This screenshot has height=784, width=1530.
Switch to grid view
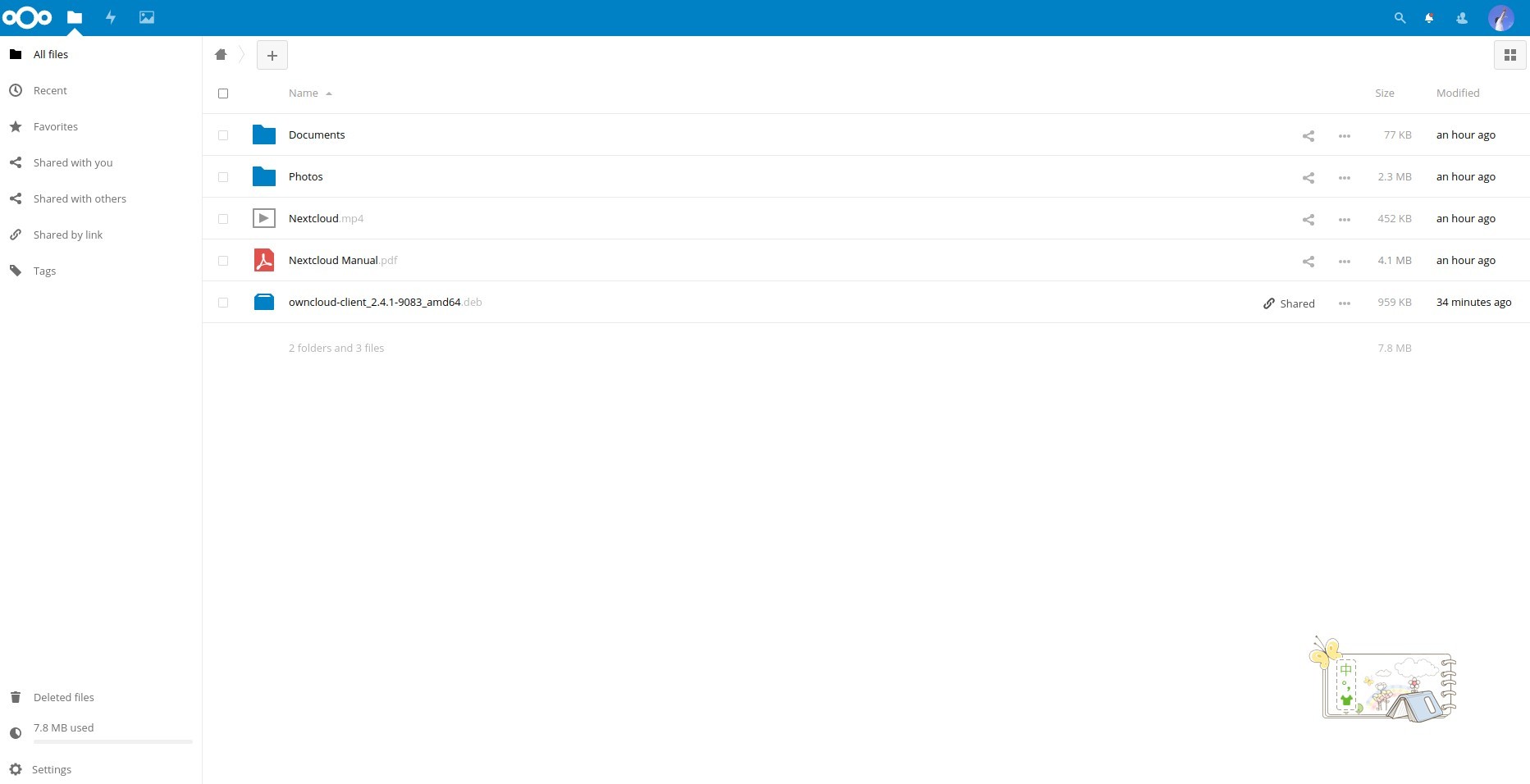pyautogui.click(x=1509, y=55)
